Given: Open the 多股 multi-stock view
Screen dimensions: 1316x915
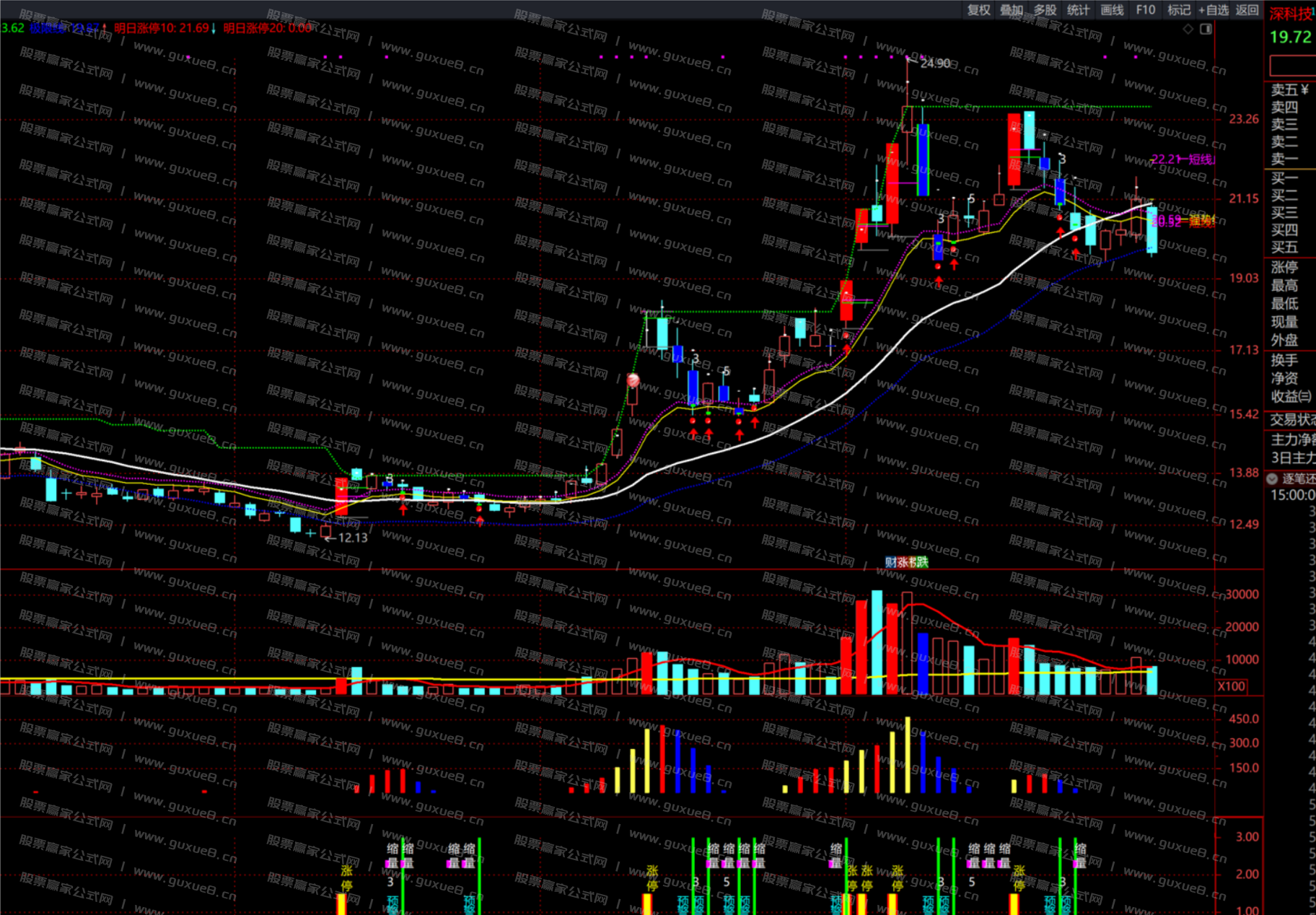Looking at the screenshot, I should 1045,9.
